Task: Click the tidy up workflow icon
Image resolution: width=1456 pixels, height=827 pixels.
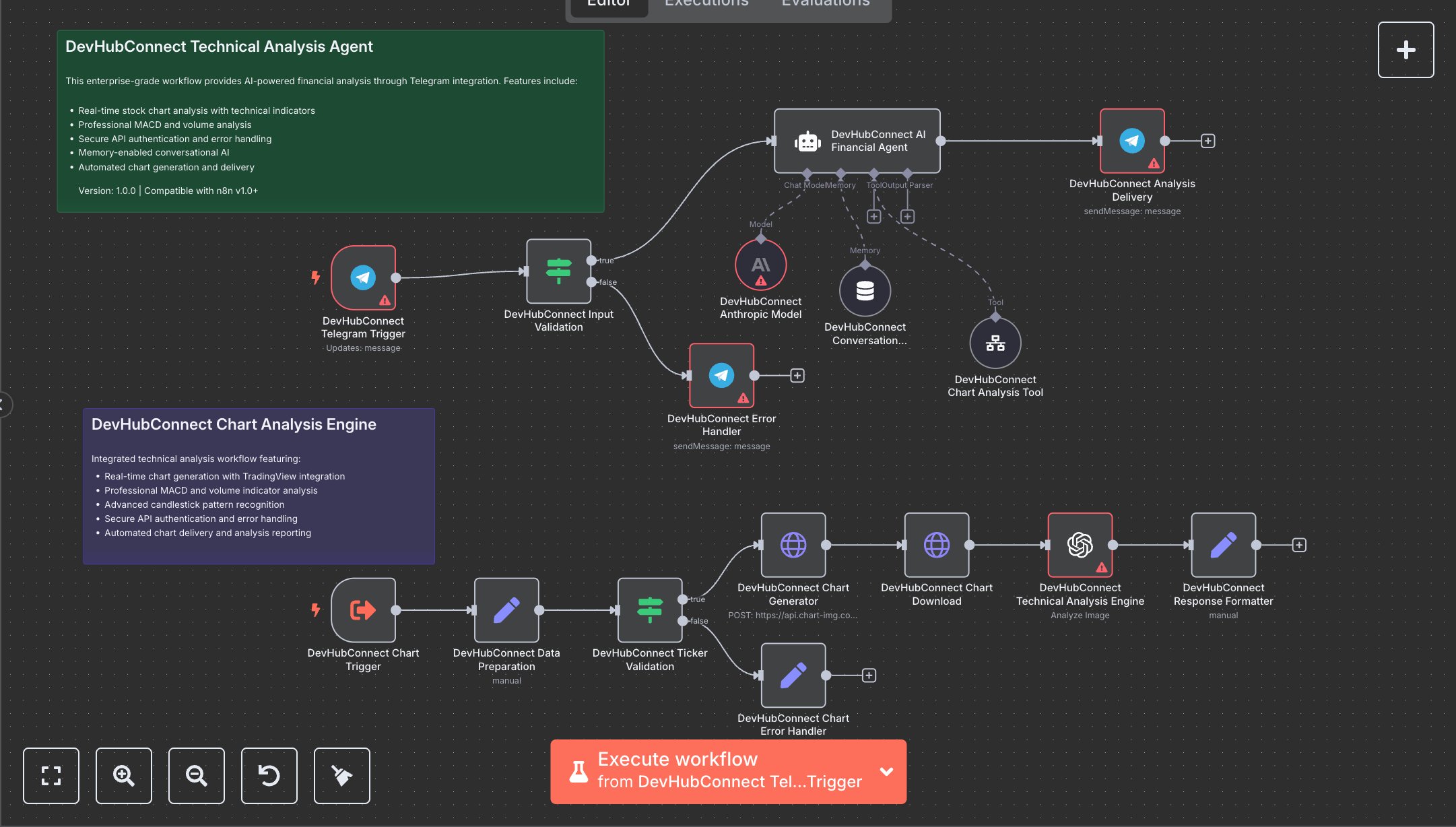Action: tap(341, 776)
